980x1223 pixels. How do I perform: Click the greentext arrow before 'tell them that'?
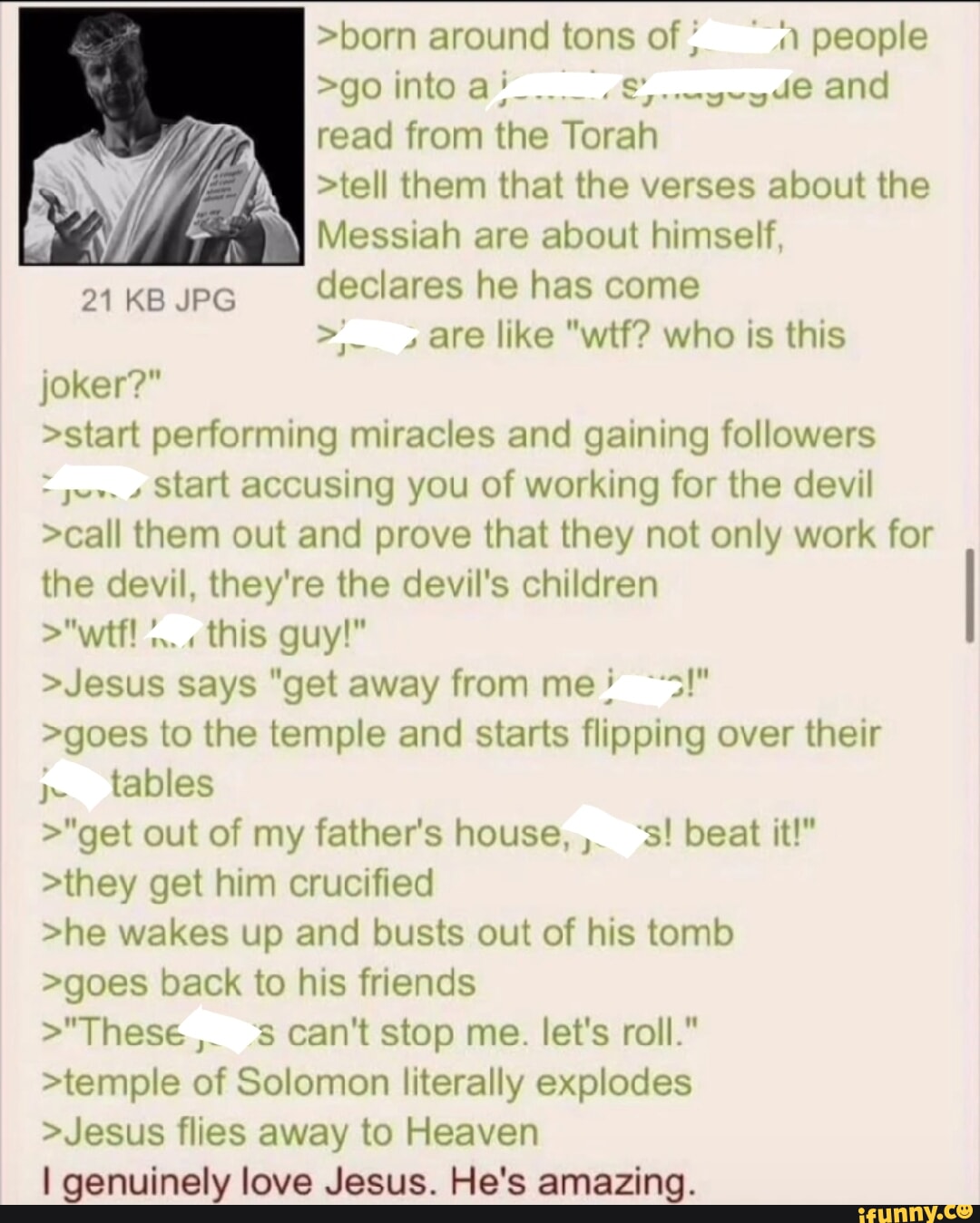coord(326,188)
